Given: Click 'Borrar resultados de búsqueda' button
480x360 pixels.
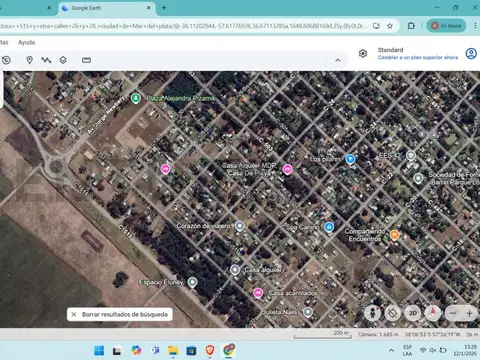Looking at the screenshot, I should coord(120,314).
